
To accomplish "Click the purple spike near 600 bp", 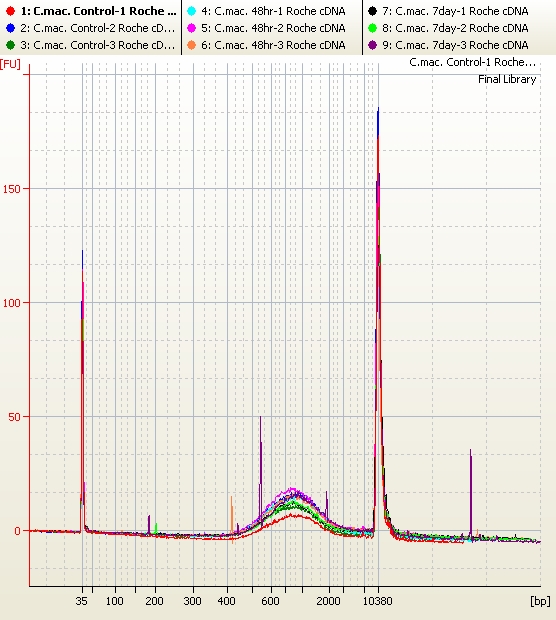I will coord(261,471).
